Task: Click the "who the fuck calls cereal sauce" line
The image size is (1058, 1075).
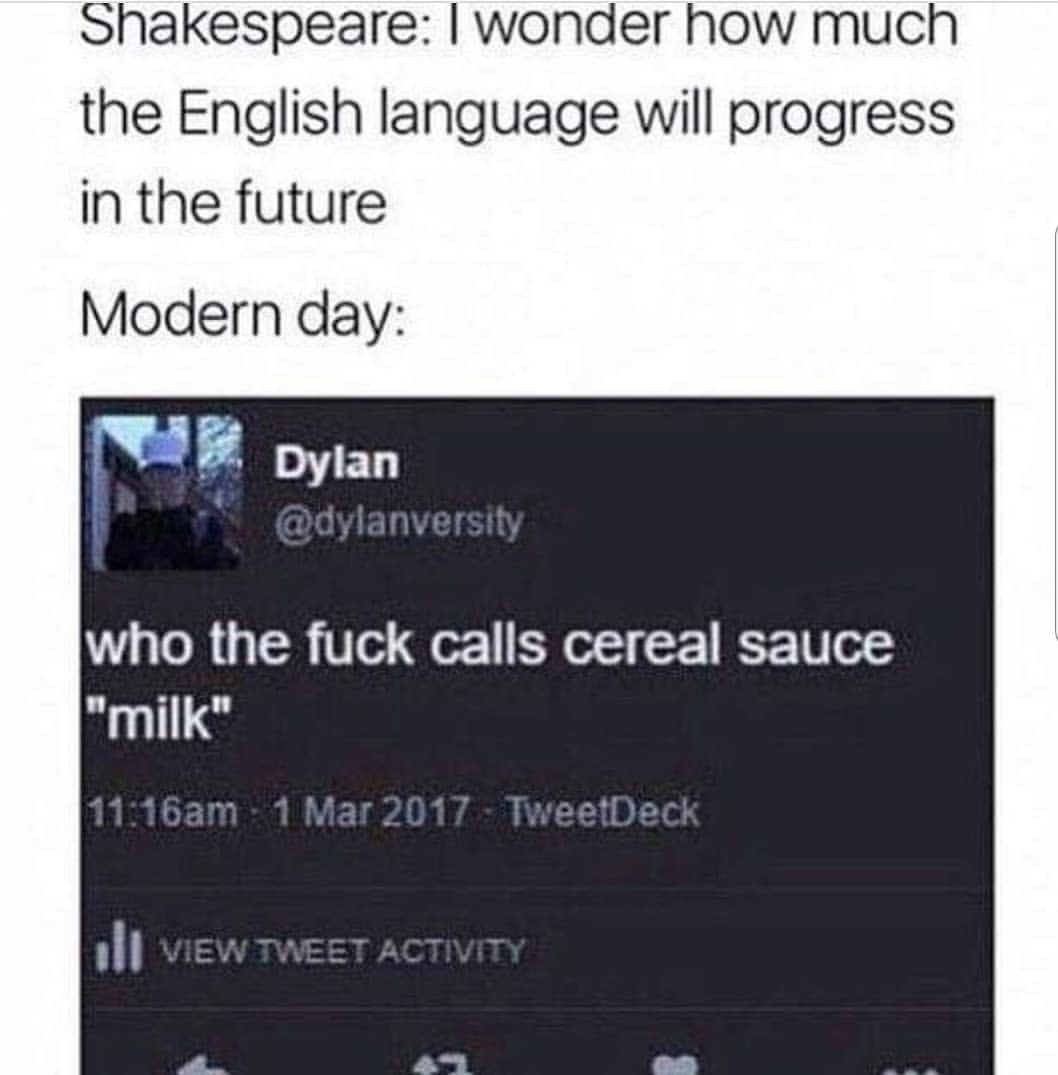Action: (x=489, y=644)
